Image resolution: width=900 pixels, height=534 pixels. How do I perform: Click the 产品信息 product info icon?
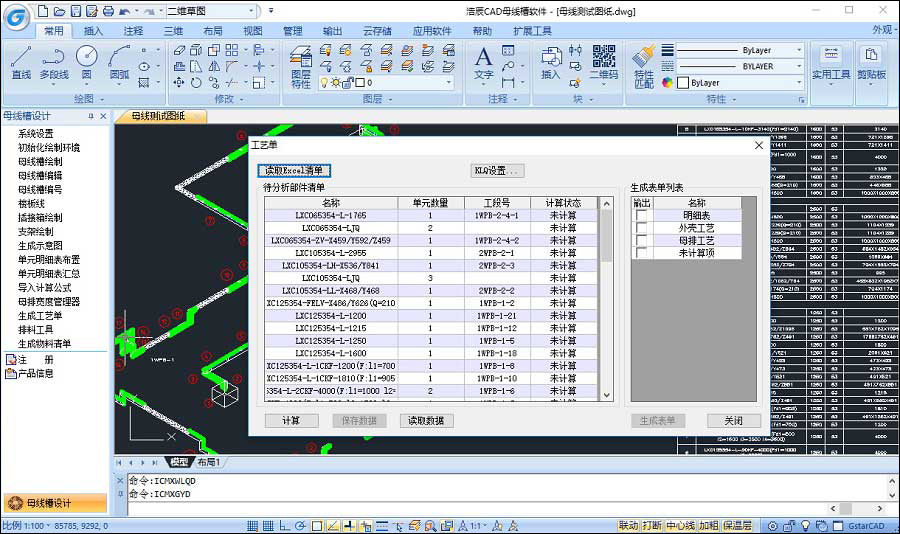click(x=11, y=373)
